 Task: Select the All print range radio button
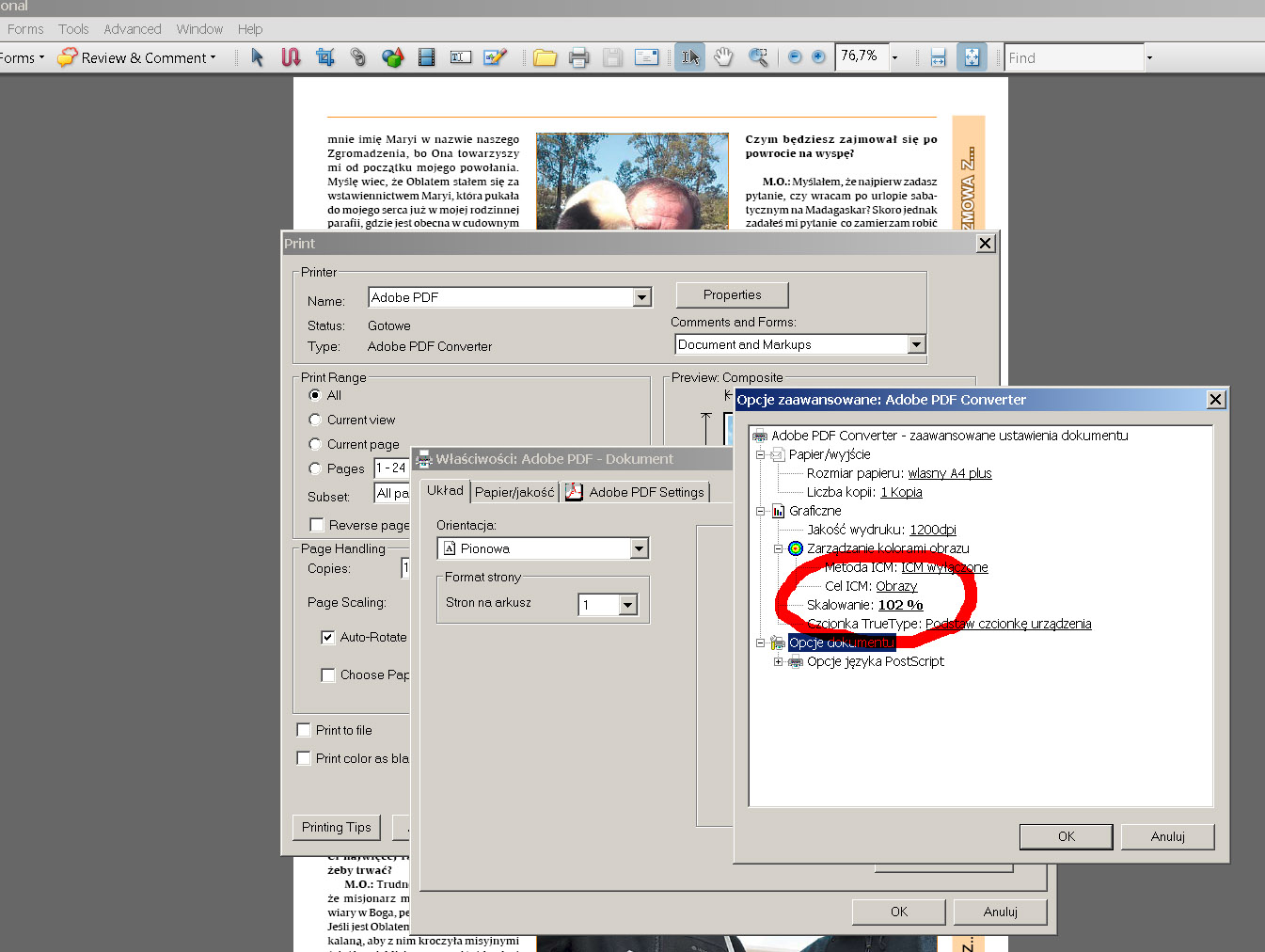coord(315,395)
